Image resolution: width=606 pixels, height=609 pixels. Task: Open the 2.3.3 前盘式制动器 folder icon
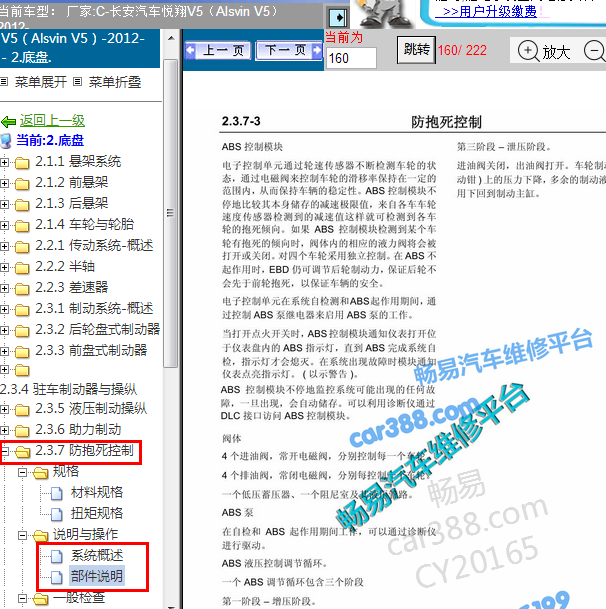point(22,352)
